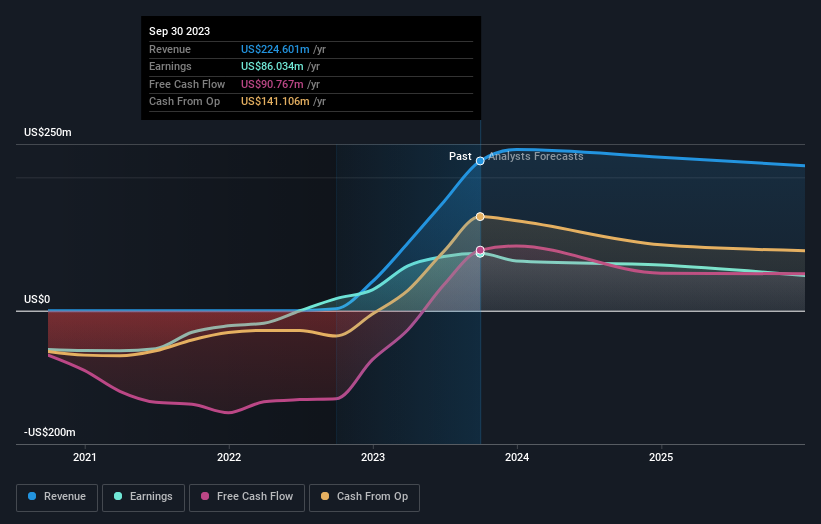The width and height of the screenshot is (821, 524).
Task: Click the orange Cash From Op data point
Action: (x=480, y=216)
